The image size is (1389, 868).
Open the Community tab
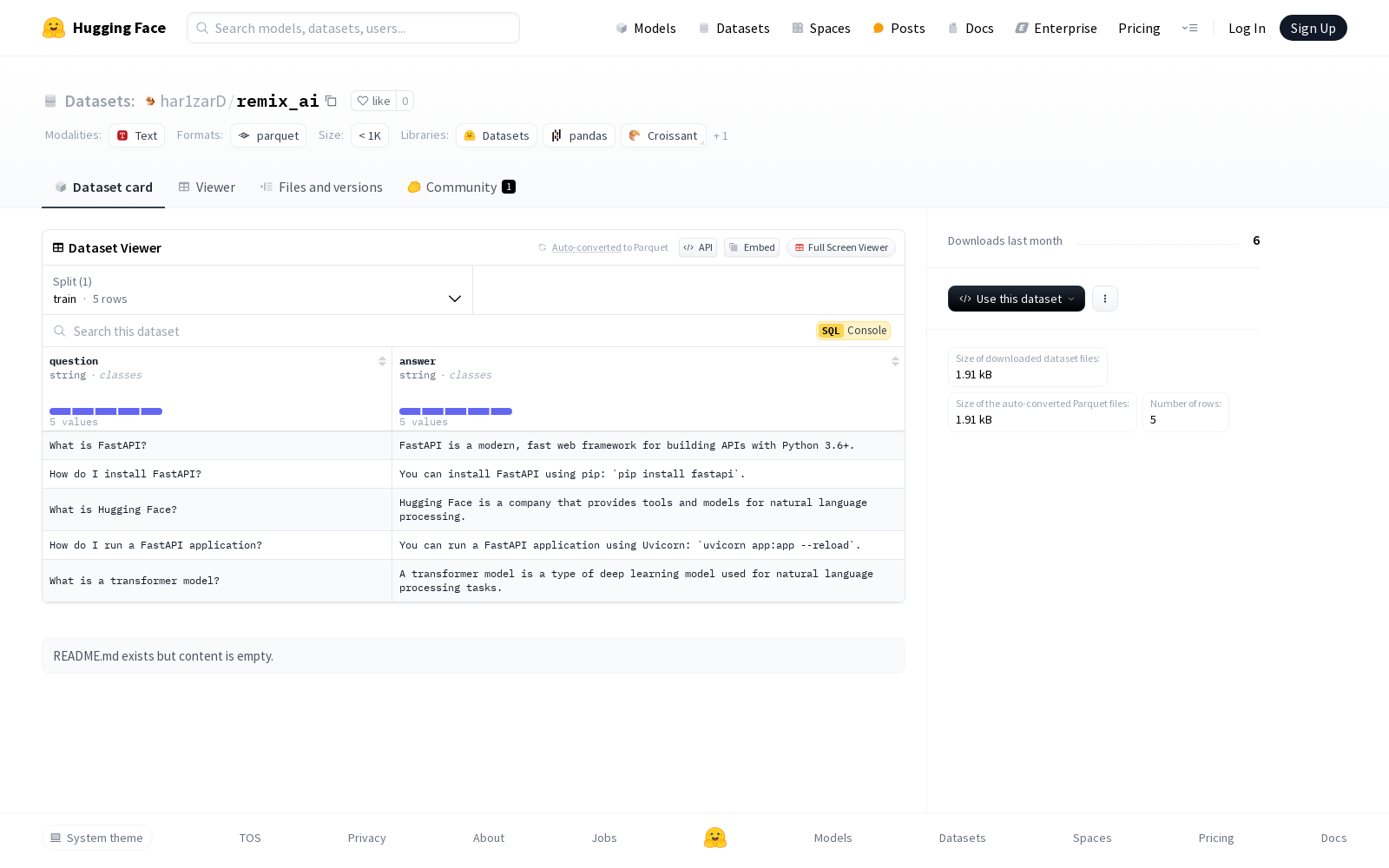click(461, 187)
